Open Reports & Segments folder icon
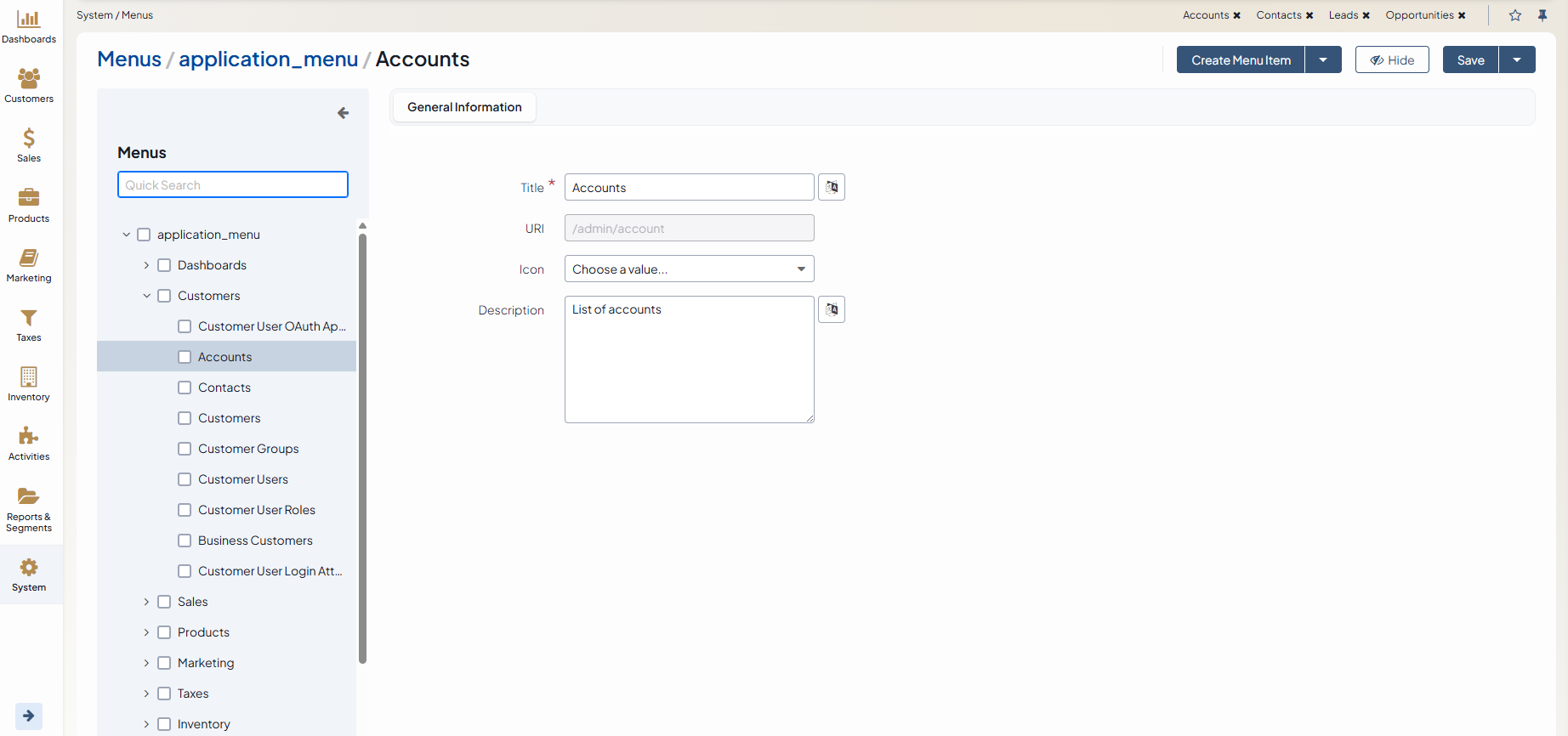 coord(29,496)
